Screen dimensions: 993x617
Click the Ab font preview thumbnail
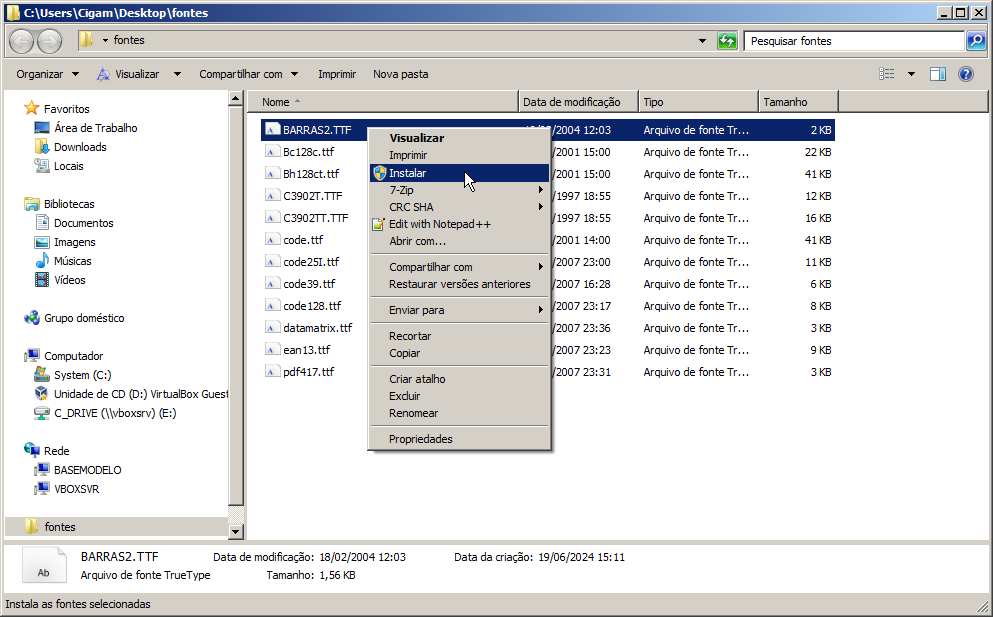click(x=44, y=565)
